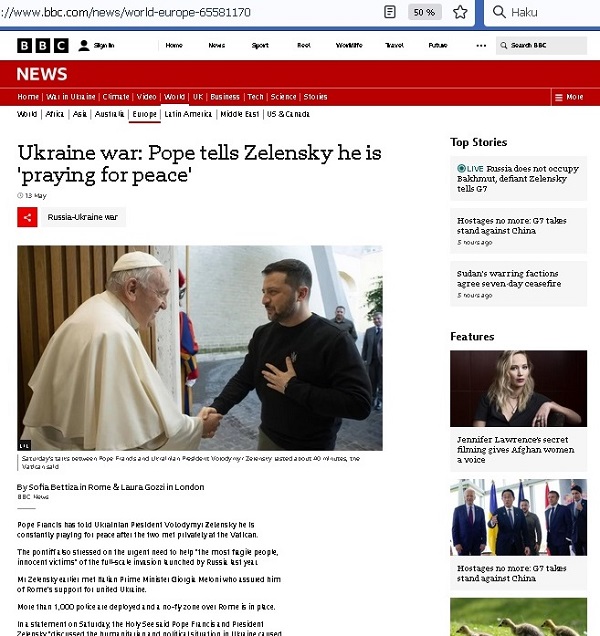Click the search magnifier icon beside Haku
Screen dimensions: 600x636
pyautogui.click(x=499, y=12)
